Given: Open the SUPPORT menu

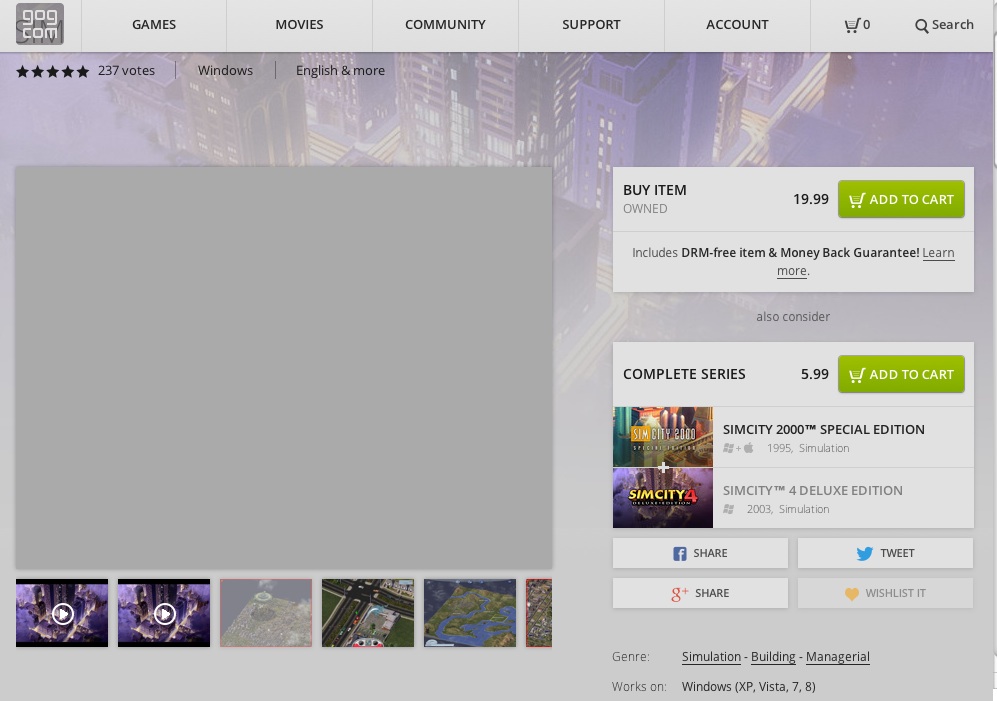Looking at the screenshot, I should [591, 25].
